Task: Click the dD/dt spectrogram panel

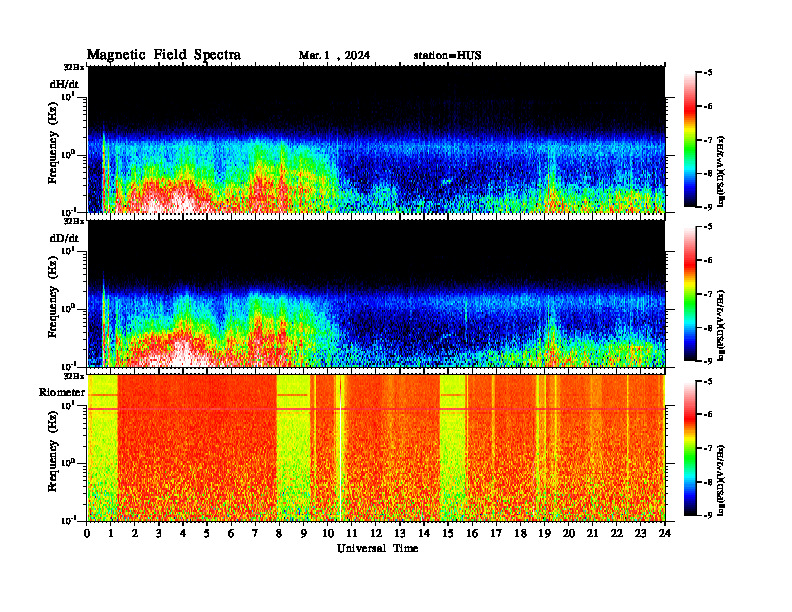Action: tap(376, 293)
